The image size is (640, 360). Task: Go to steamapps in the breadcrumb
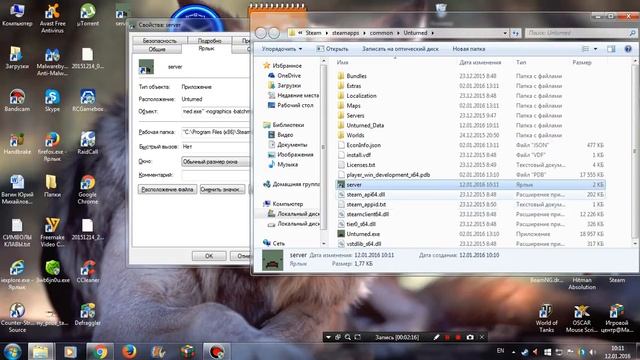click(x=345, y=33)
